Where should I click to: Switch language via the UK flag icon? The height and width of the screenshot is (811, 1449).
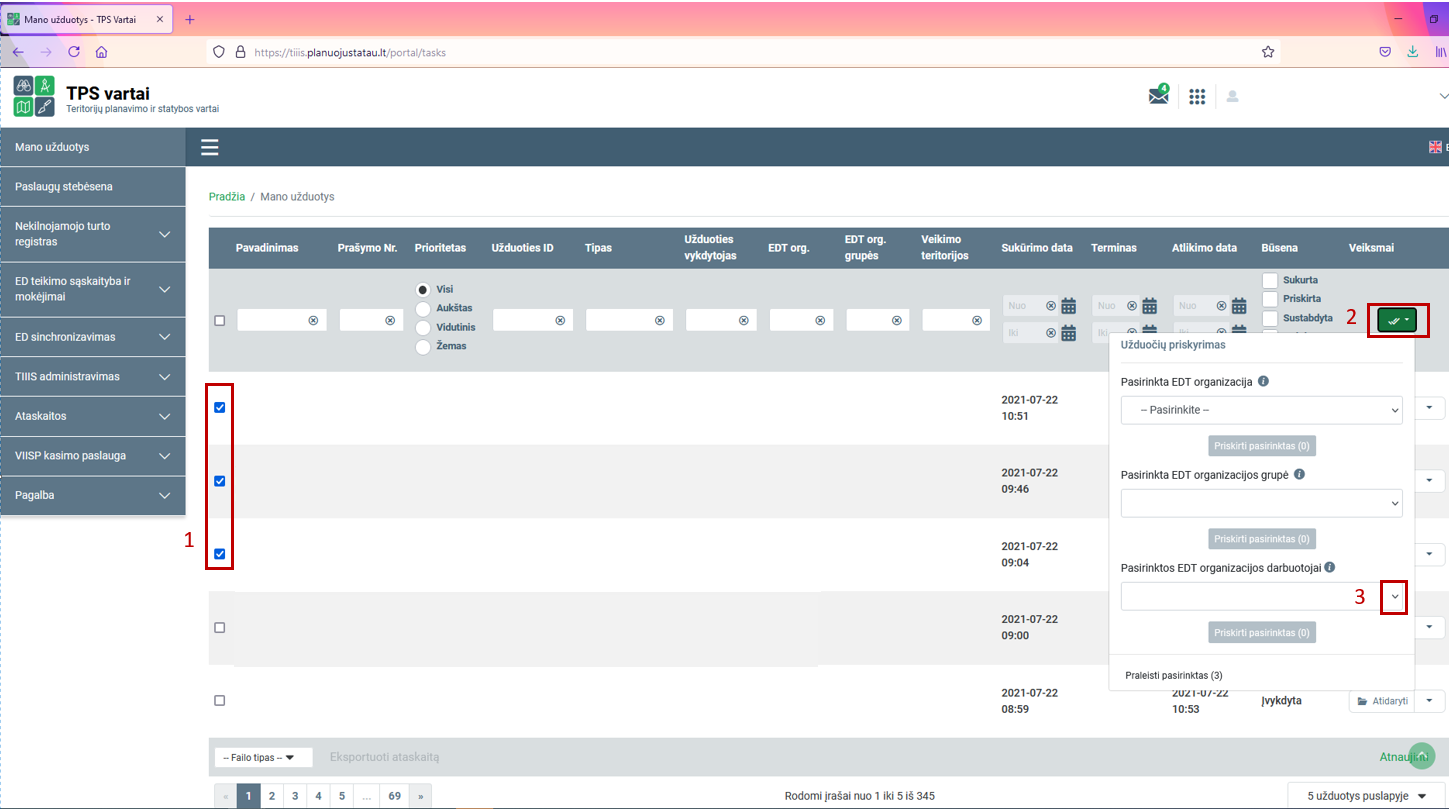1435,147
